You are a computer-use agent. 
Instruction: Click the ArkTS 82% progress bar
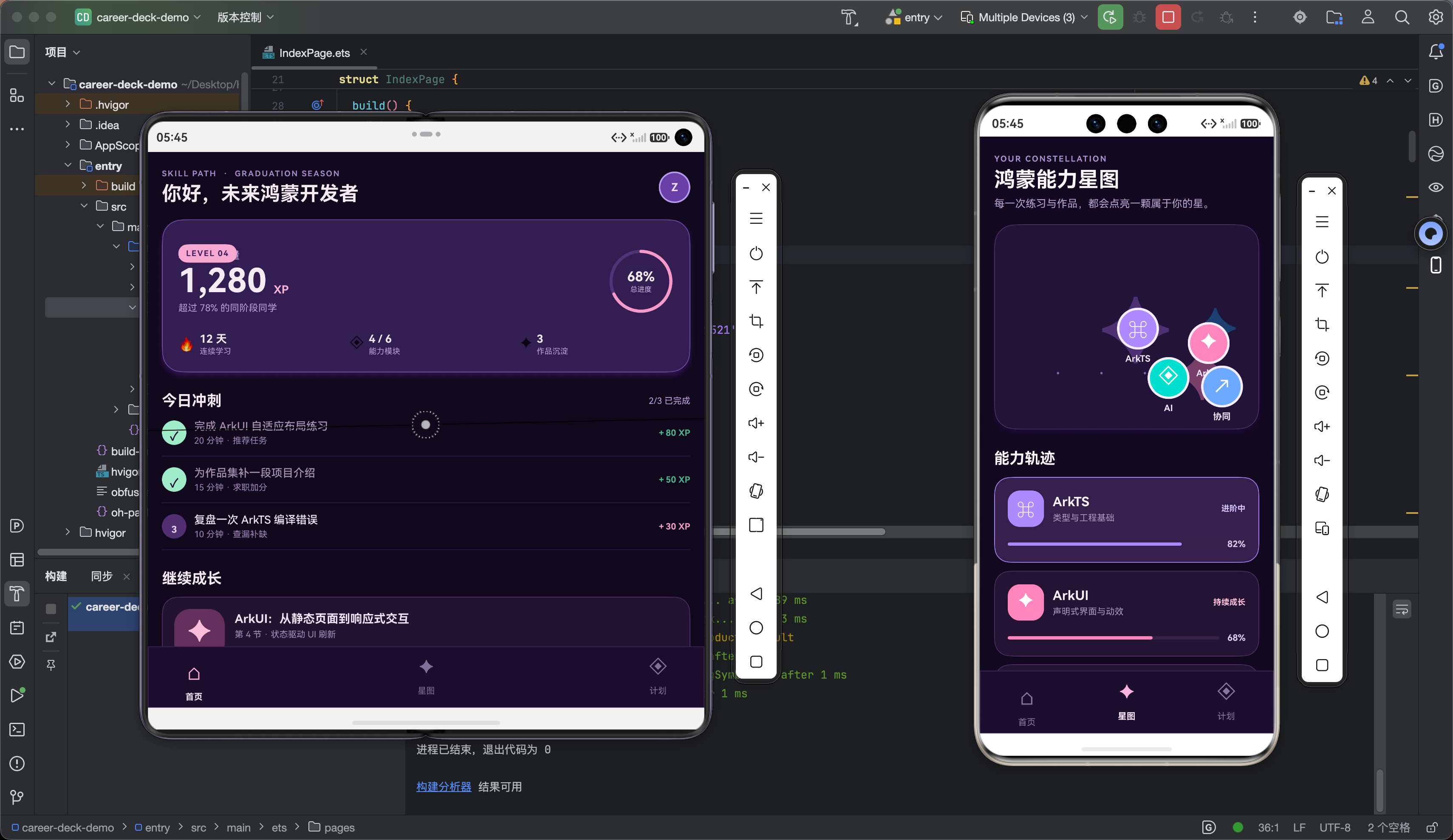pos(1113,544)
